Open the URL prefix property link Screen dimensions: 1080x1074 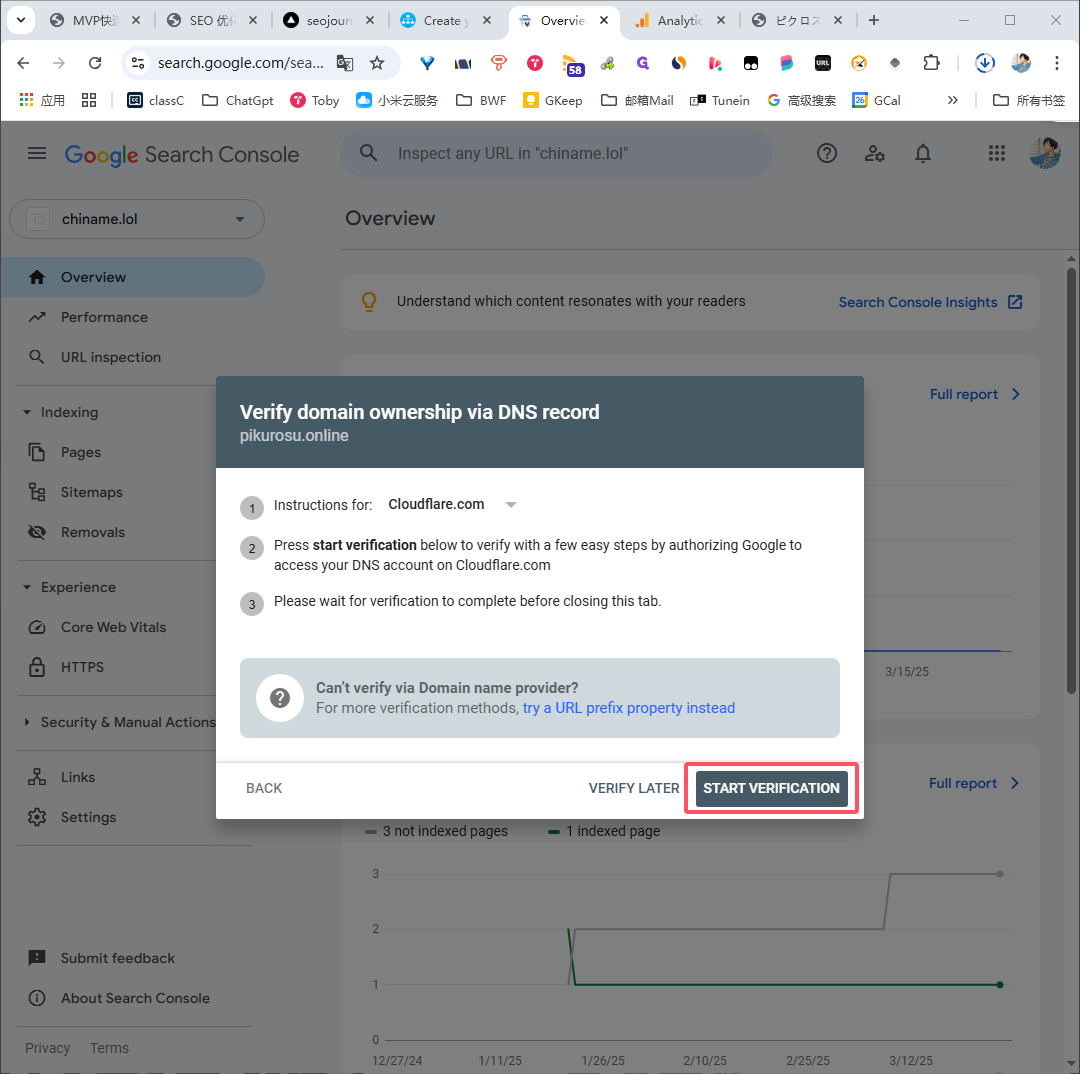coord(628,708)
